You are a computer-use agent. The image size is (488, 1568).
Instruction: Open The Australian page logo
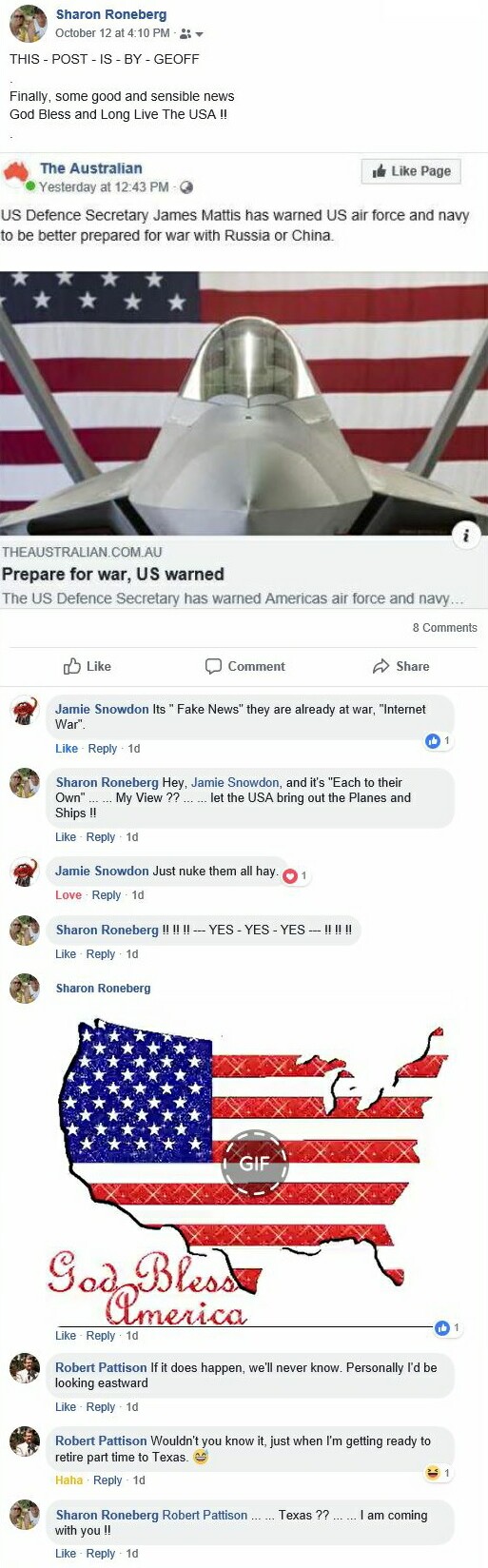pos(17,176)
